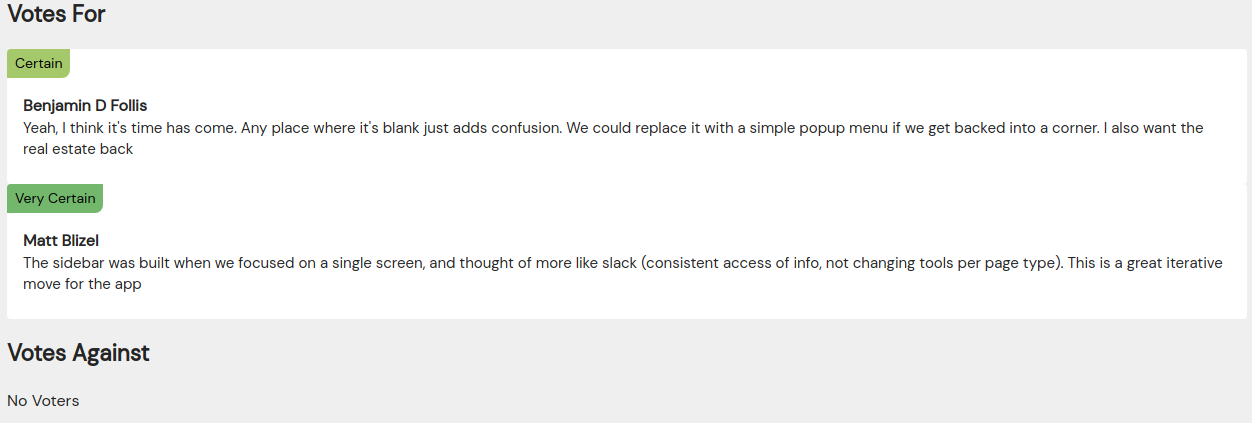Open Benjamin D Follis voter name
This screenshot has width=1252, height=423.
coord(85,105)
